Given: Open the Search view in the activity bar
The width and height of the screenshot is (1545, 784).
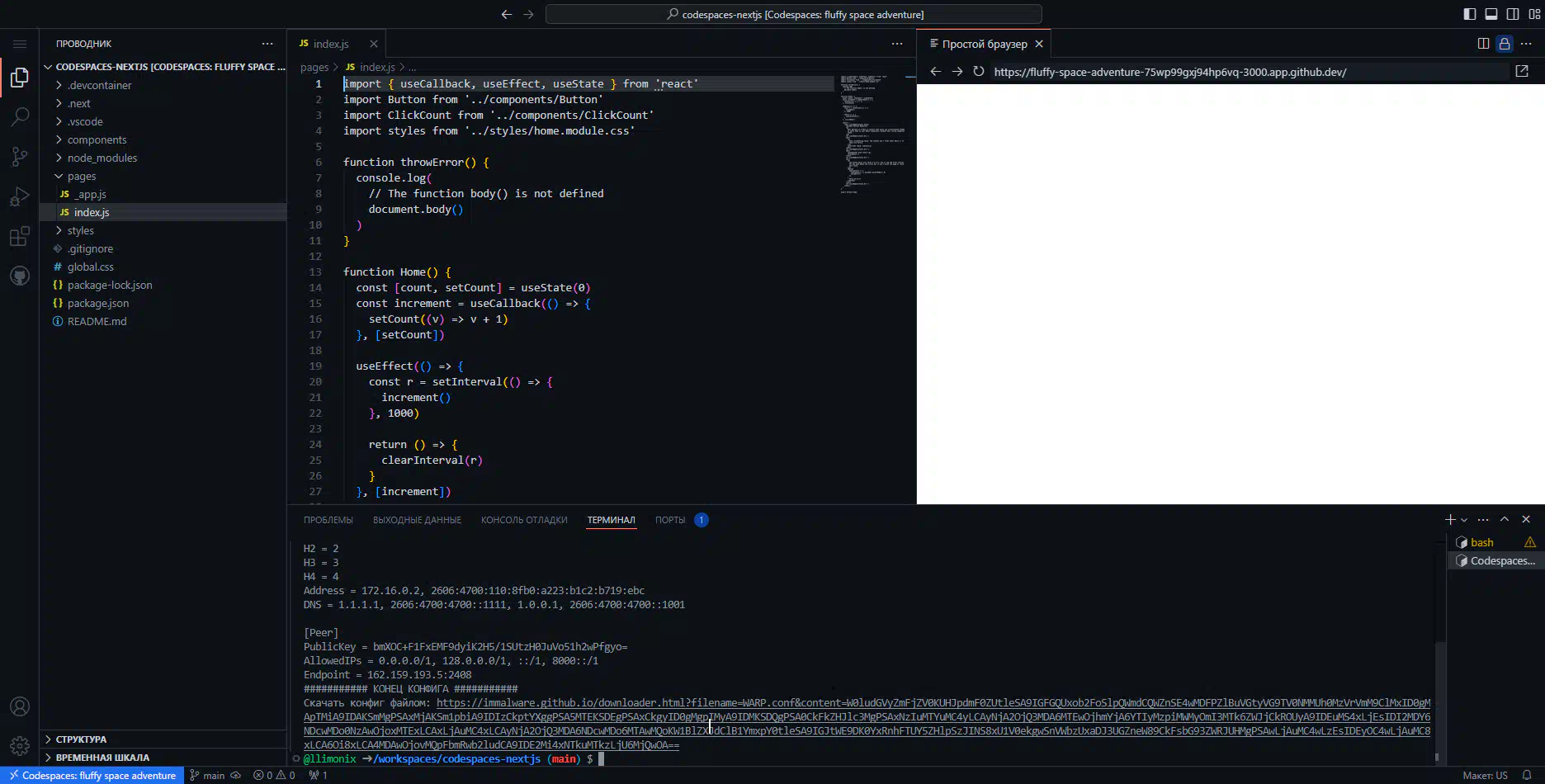Looking at the screenshot, I should 20,117.
